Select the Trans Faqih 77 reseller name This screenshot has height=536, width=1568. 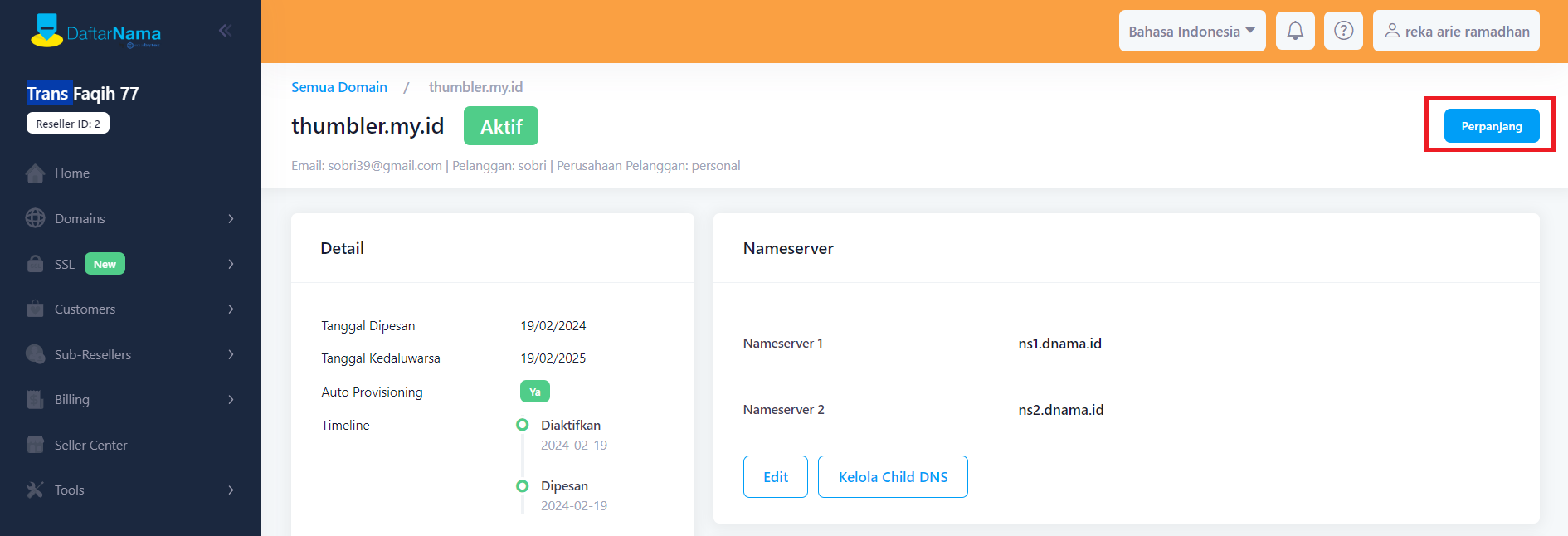(83, 93)
